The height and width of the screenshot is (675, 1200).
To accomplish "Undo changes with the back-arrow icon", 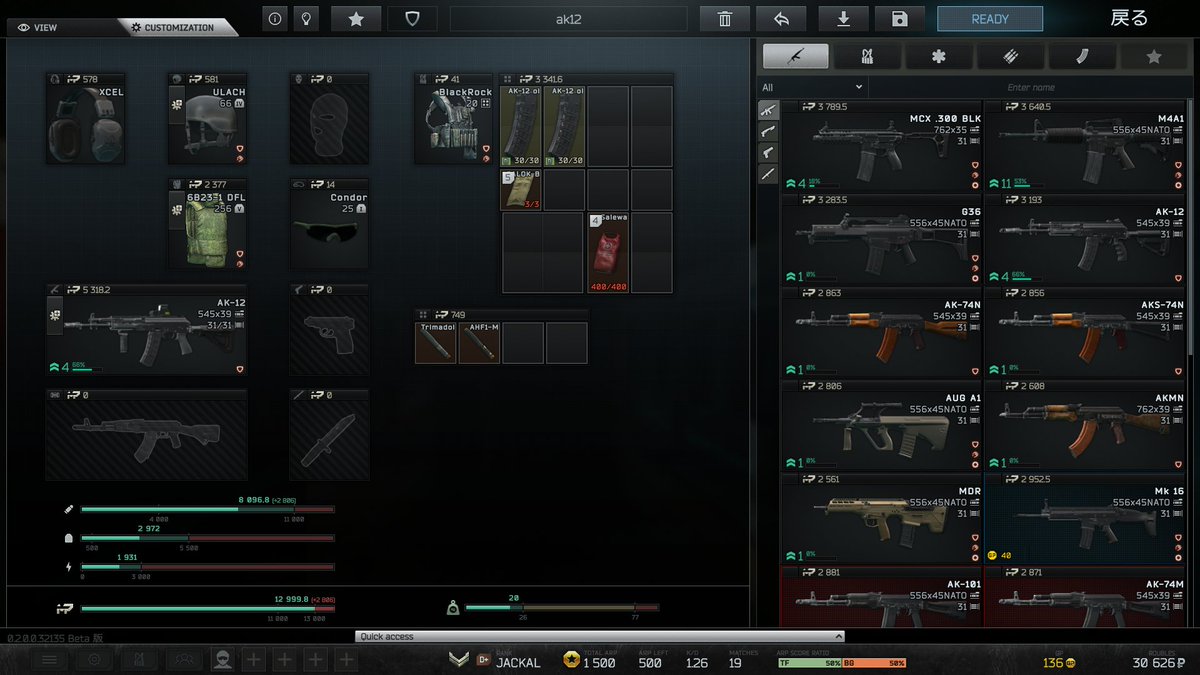I will [x=781, y=18].
